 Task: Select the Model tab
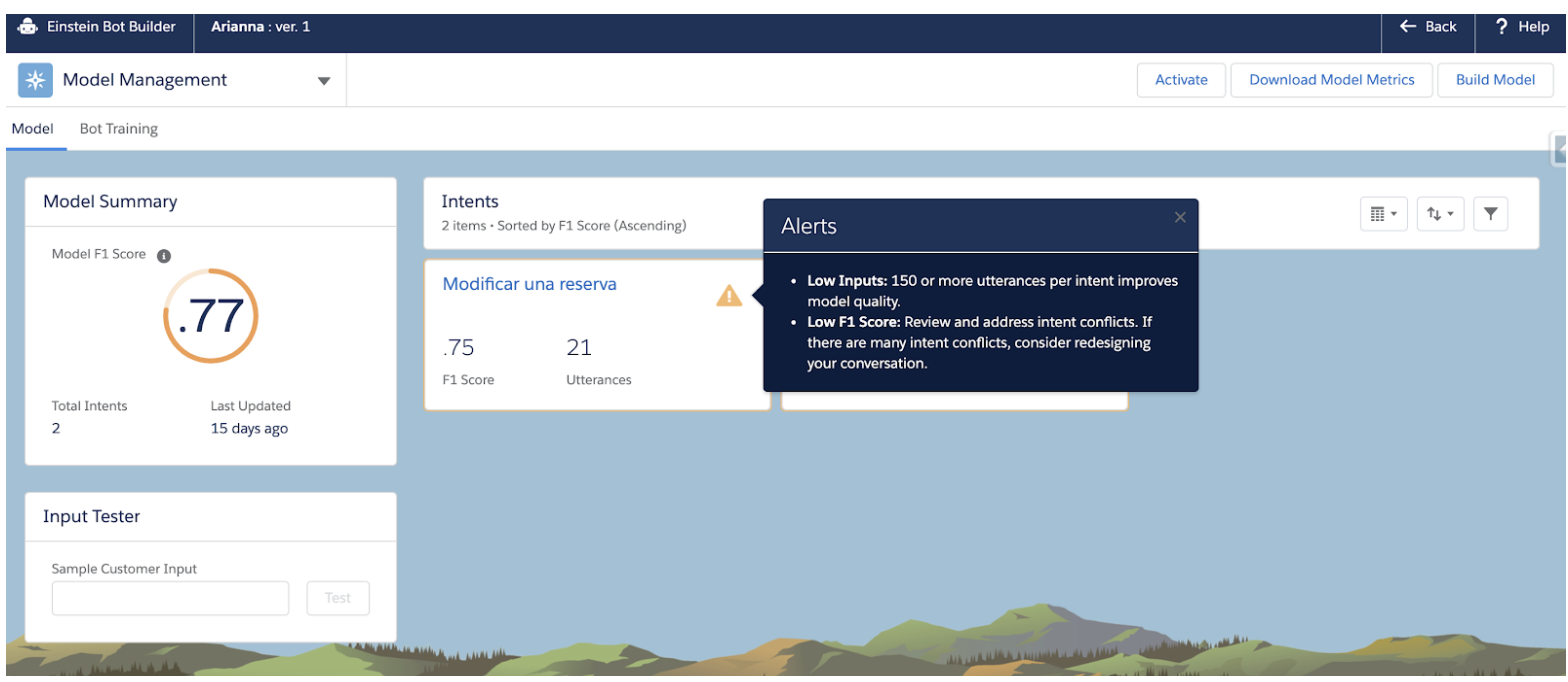point(32,129)
